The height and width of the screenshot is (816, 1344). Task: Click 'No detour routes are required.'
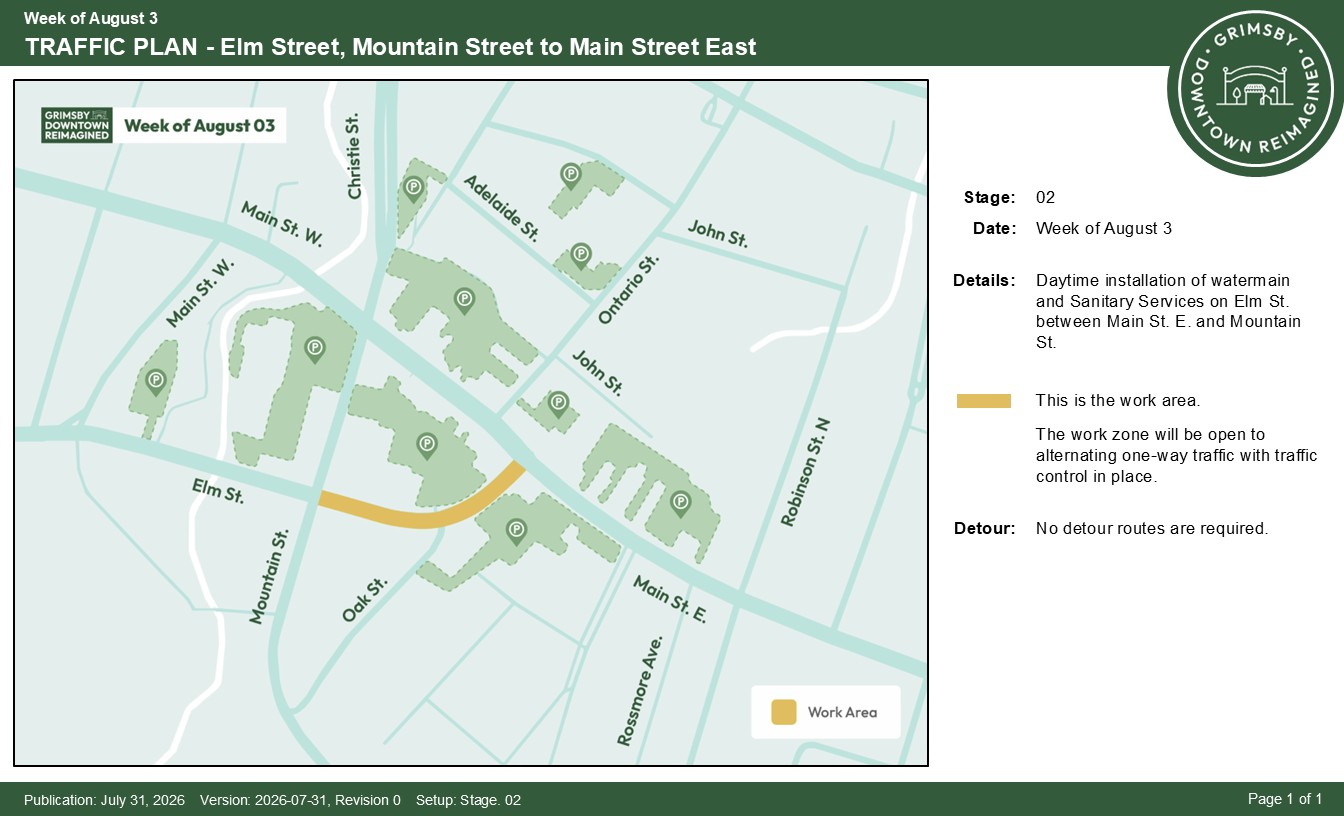pyautogui.click(x=1152, y=528)
